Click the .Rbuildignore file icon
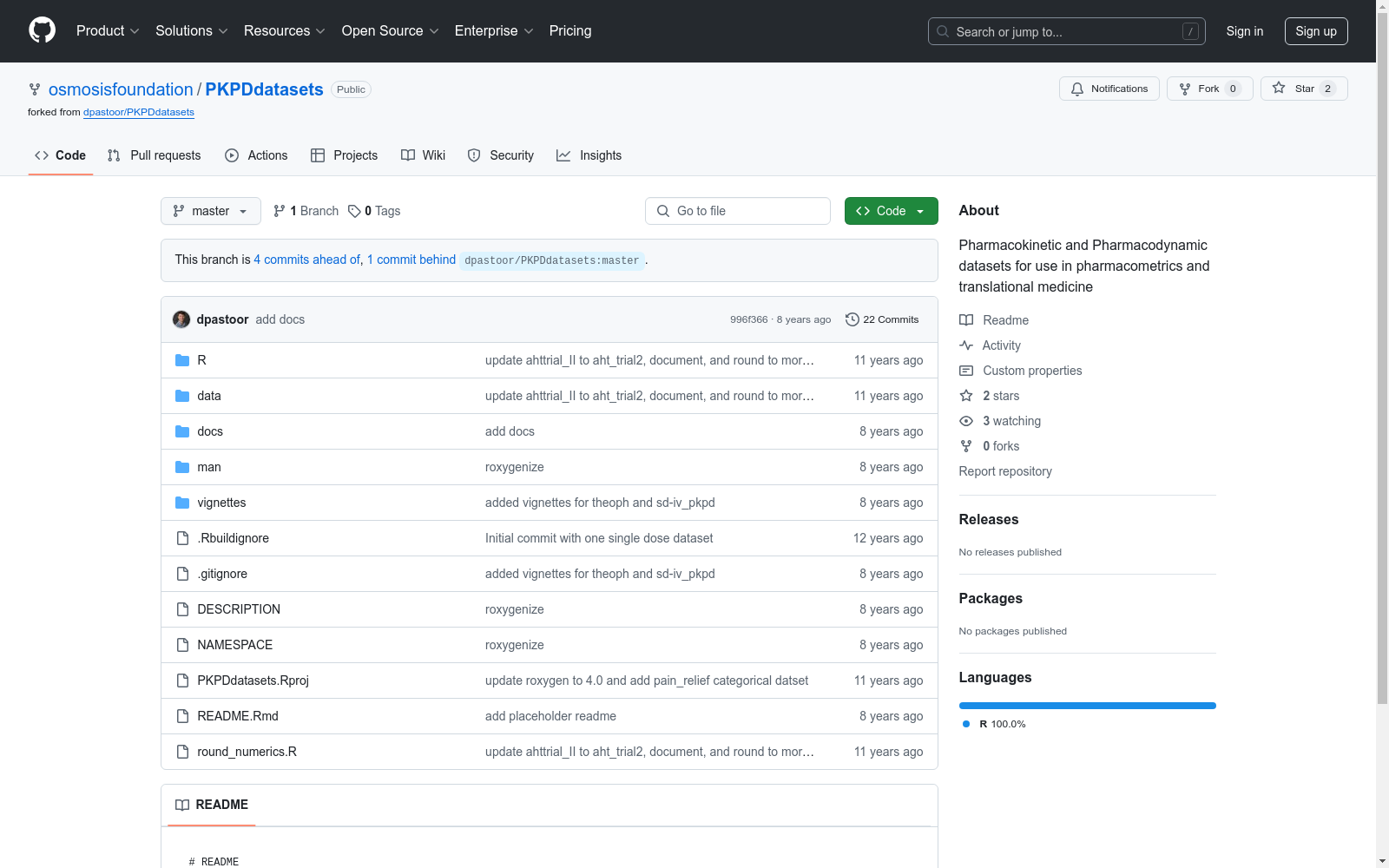This screenshot has height=868, width=1389. pyautogui.click(x=182, y=538)
